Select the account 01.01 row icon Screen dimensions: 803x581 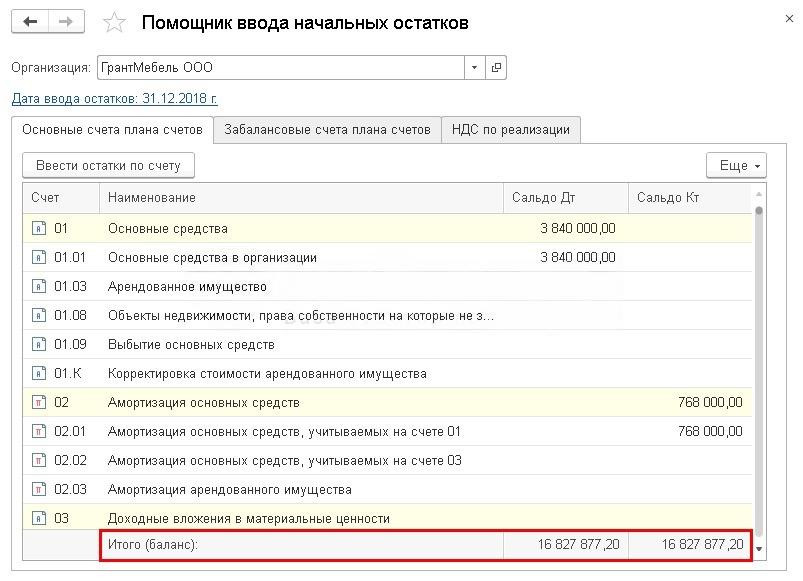[39, 257]
